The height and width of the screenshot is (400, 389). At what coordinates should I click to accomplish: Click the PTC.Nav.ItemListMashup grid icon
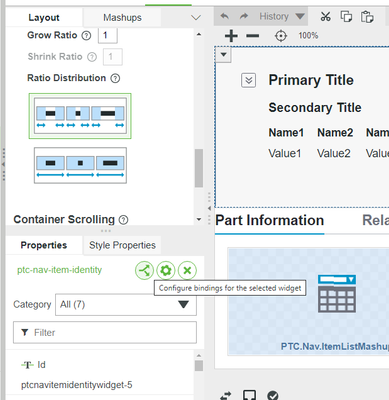point(337,294)
